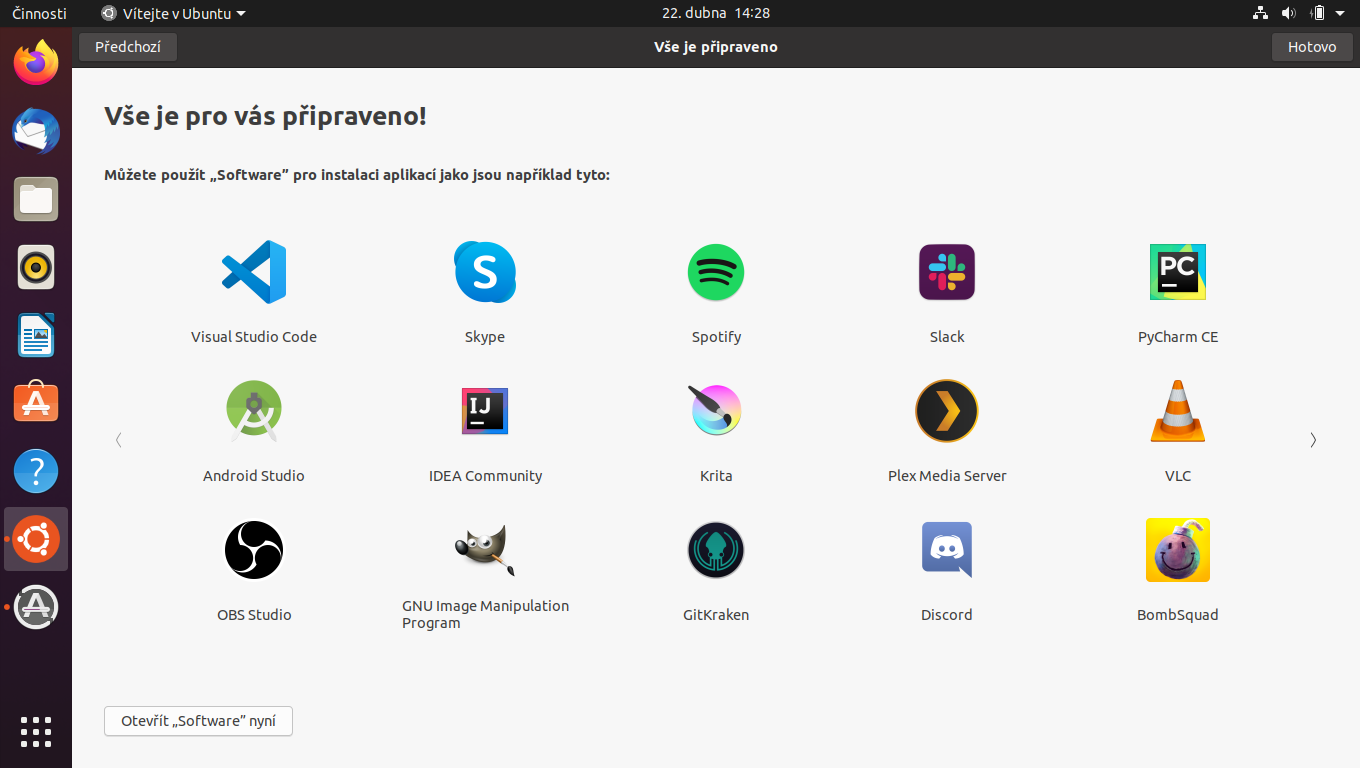Launch Rhythmbox from the dock
The image size is (1360, 768).
36,267
